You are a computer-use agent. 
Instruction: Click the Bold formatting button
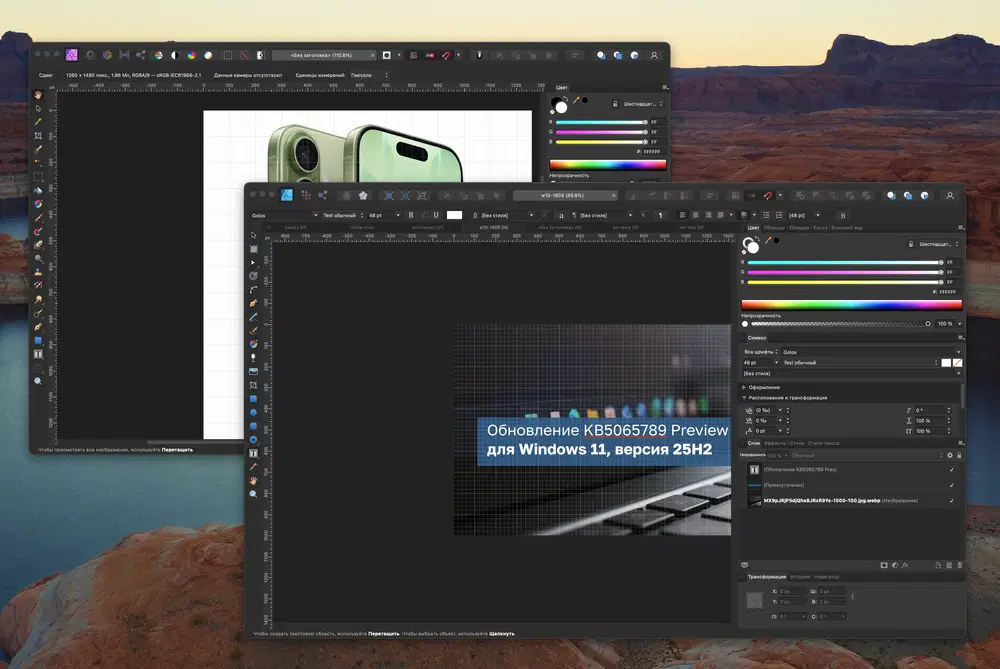(410, 215)
